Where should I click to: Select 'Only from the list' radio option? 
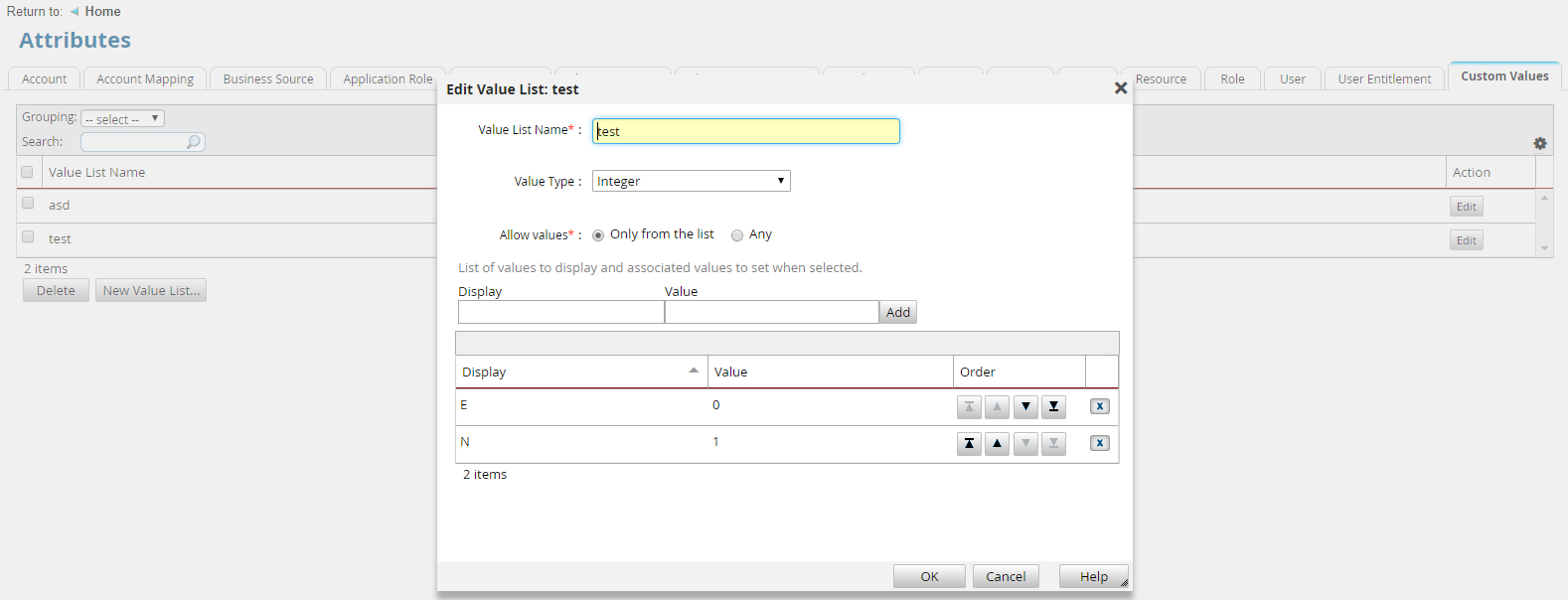pyautogui.click(x=598, y=235)
